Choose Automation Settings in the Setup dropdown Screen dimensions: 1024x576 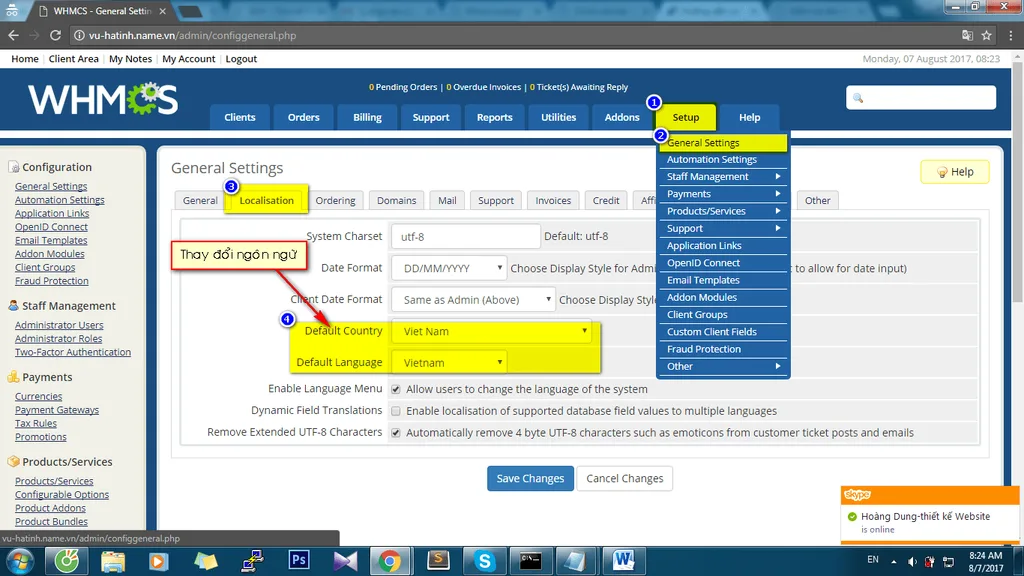pos(723,159)
